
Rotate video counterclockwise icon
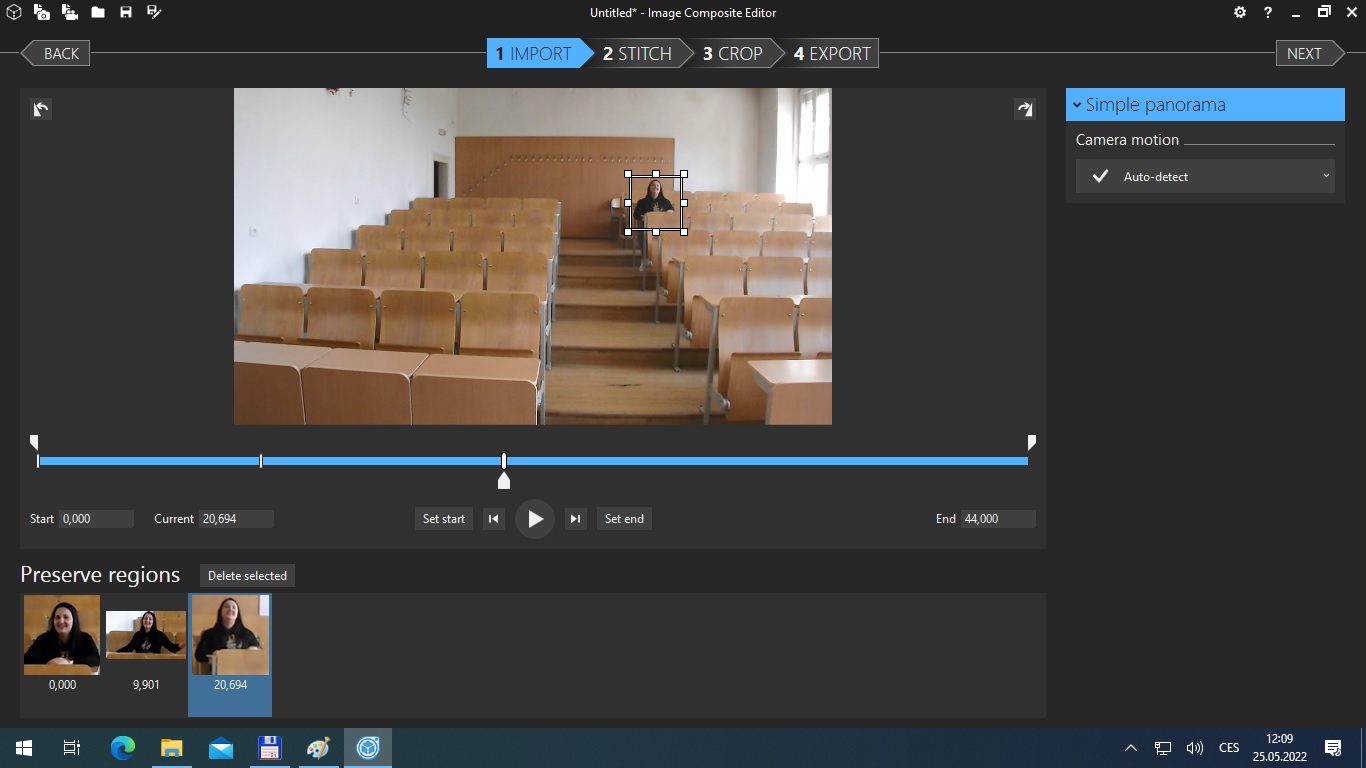coord(41,109)
